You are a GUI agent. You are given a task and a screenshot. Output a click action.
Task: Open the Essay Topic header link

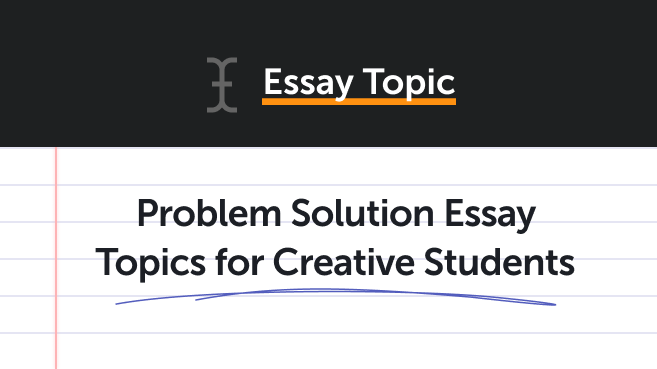tap(359, 83)
